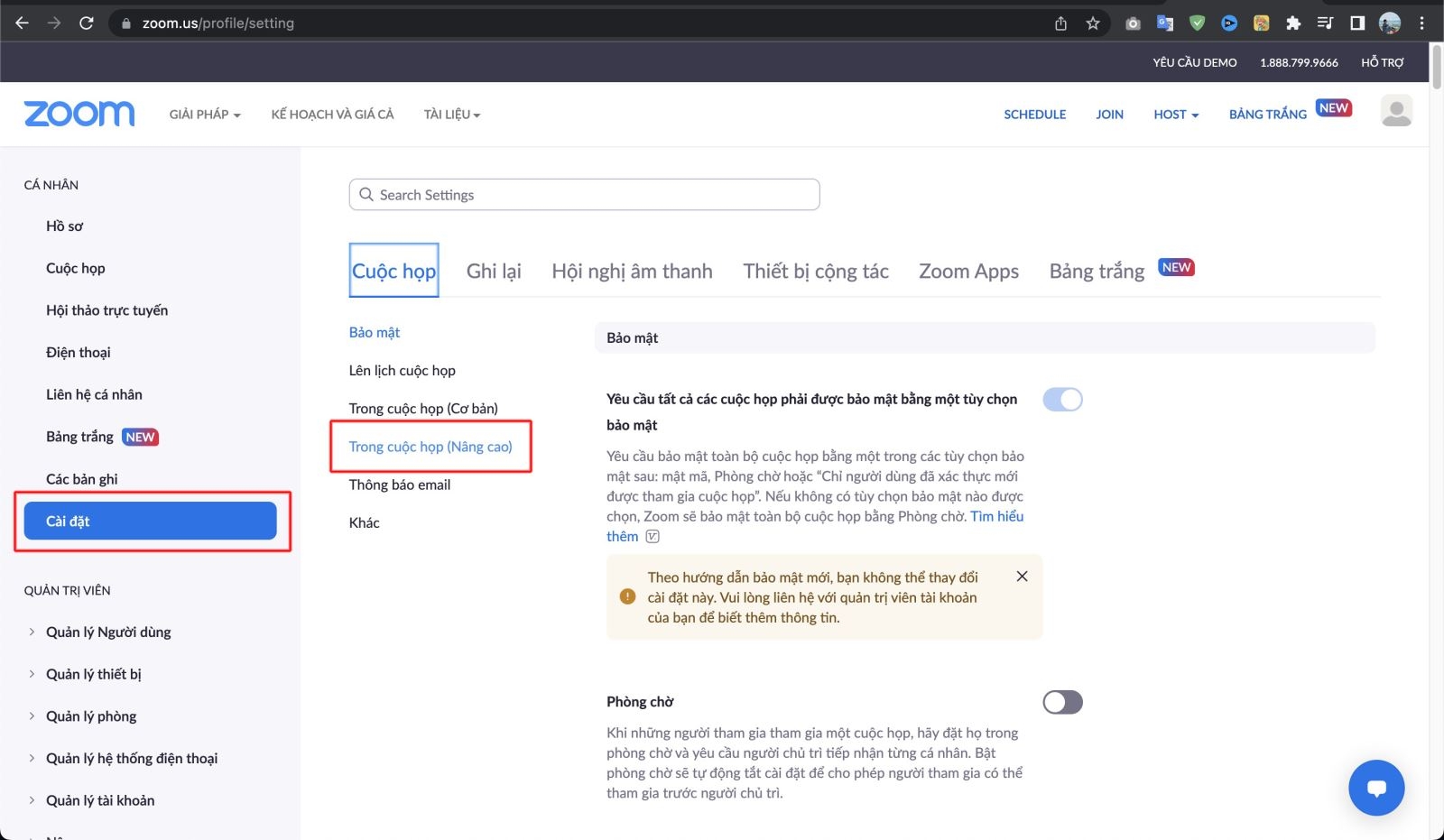1444x840 pixels.
Task: Share this page icon in address bar
Action: (1061, 23)
